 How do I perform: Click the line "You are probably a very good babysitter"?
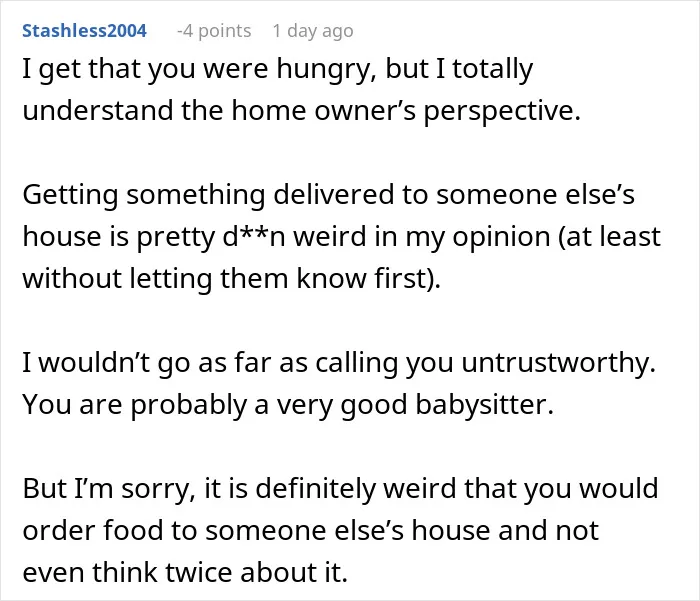[x=288, y=405]
